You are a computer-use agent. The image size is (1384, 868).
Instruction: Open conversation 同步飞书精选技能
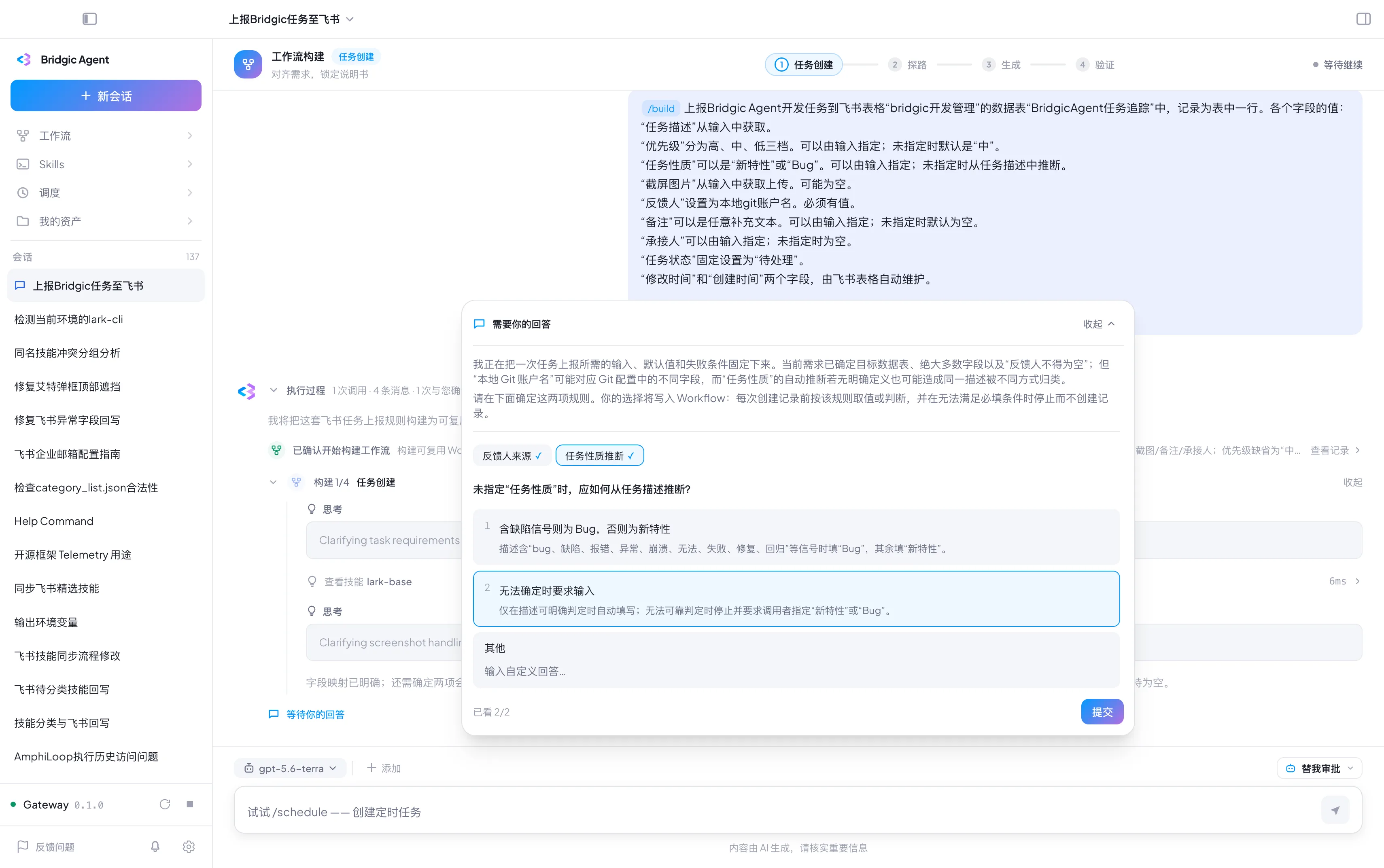pos(106,588)
